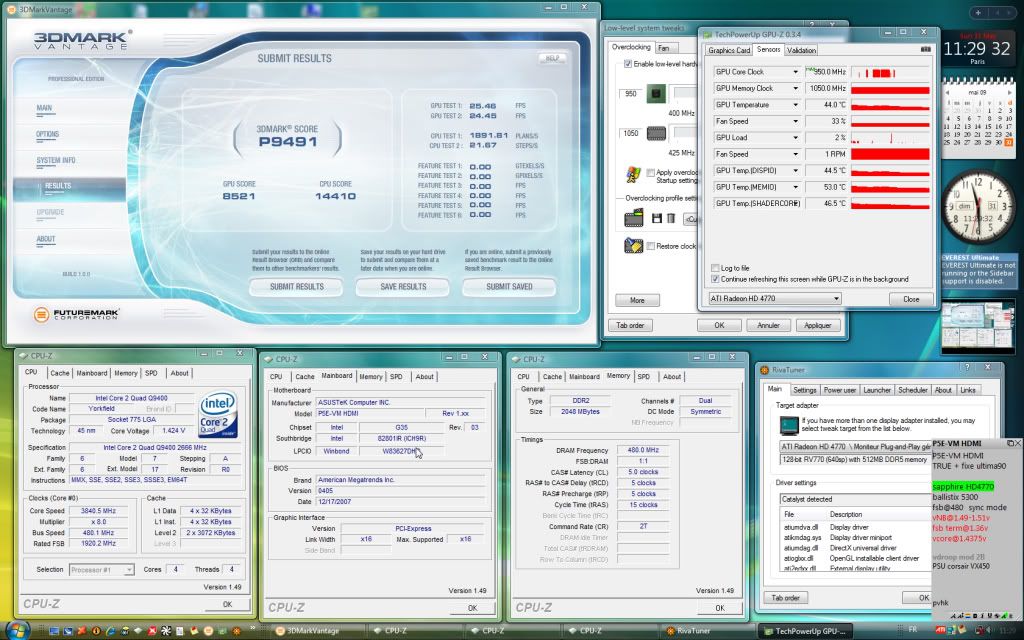Image resolution: width=1024 pixels, height=640 pixels.
Task: Switch to the Fan tab in tweaks panel
Action: coord(664,47)
